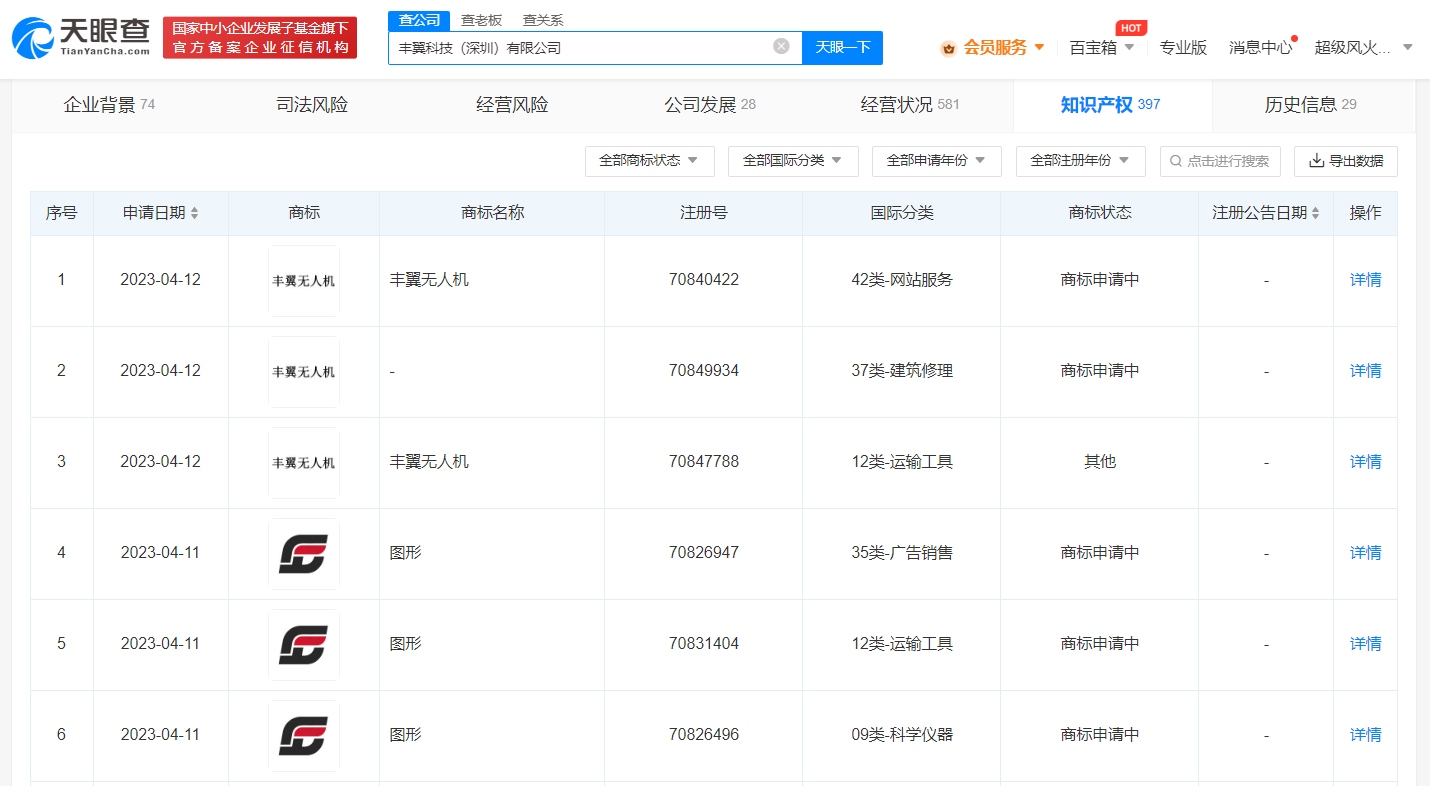Click the 商标状态 column header
The height and width of the screenshot is (786, 1430).
1100,213
